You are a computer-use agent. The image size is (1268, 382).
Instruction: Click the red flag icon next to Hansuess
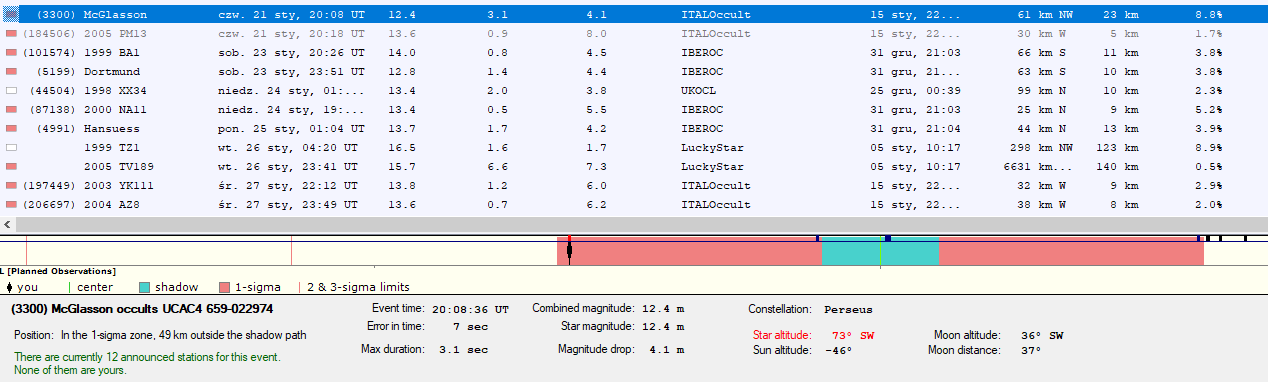coord(12,129)
